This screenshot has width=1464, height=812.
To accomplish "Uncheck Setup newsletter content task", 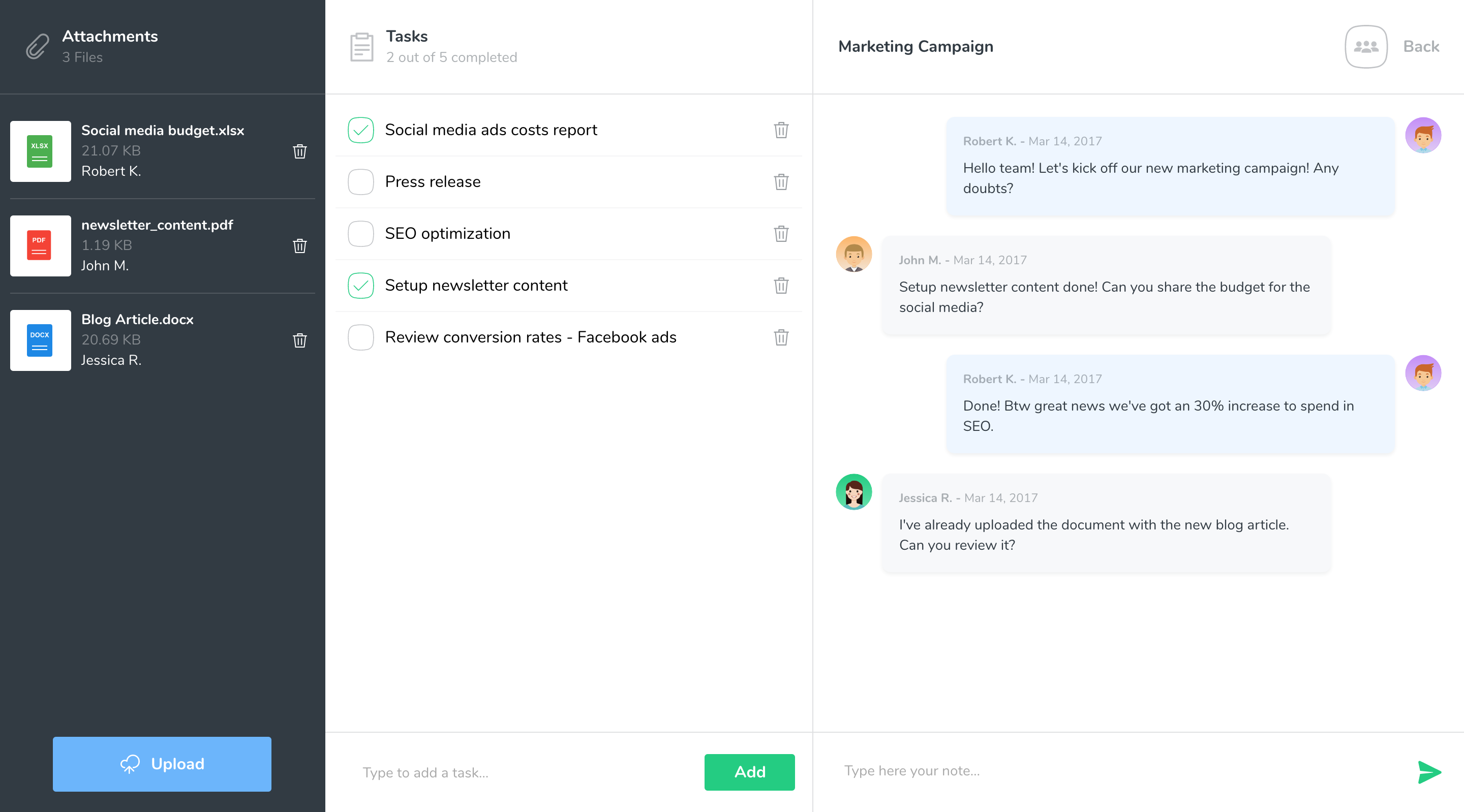I will pyautogui.click(x=360, y=285).
